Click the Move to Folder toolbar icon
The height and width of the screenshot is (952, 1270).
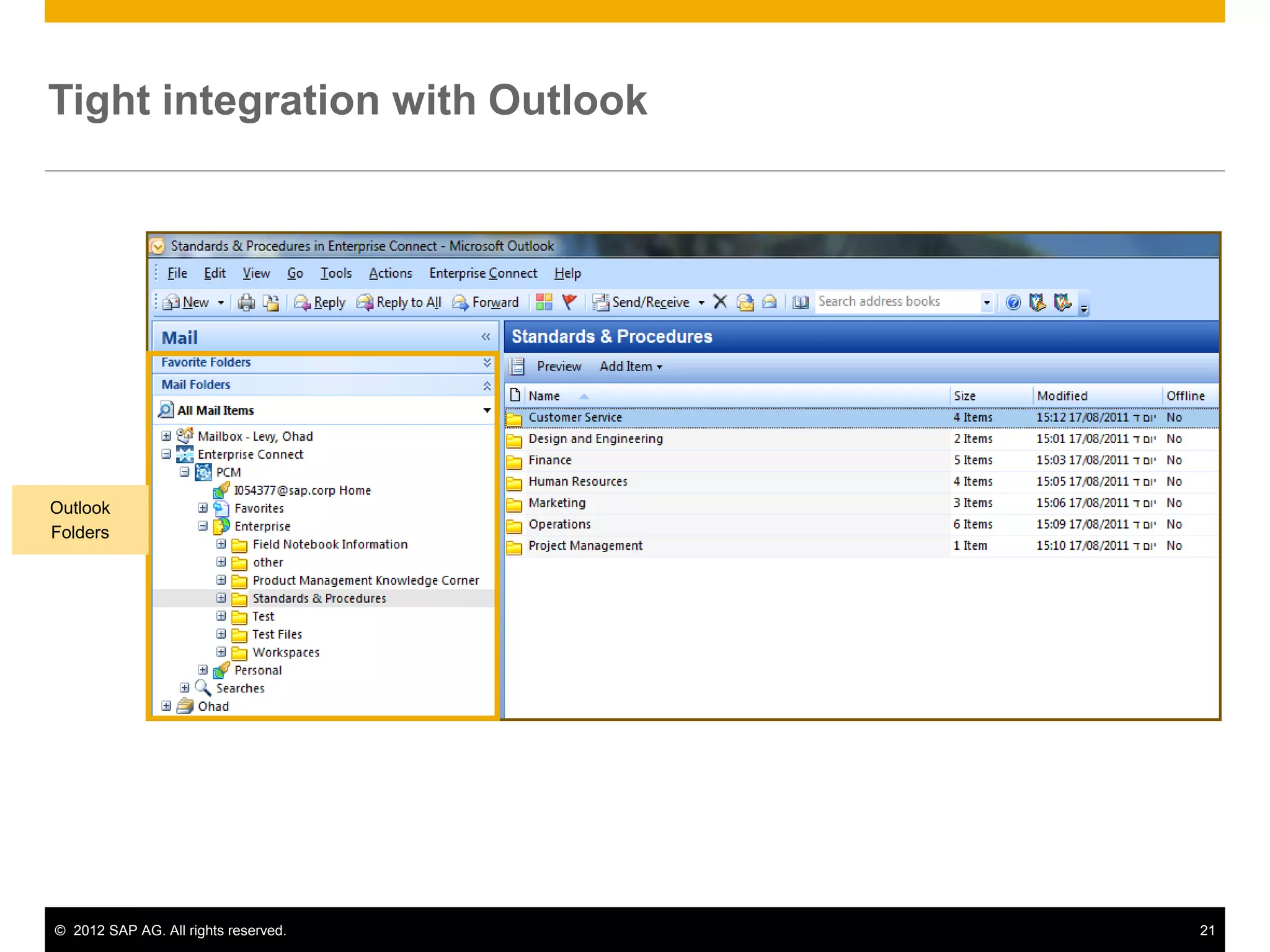(x=271, y=302)
